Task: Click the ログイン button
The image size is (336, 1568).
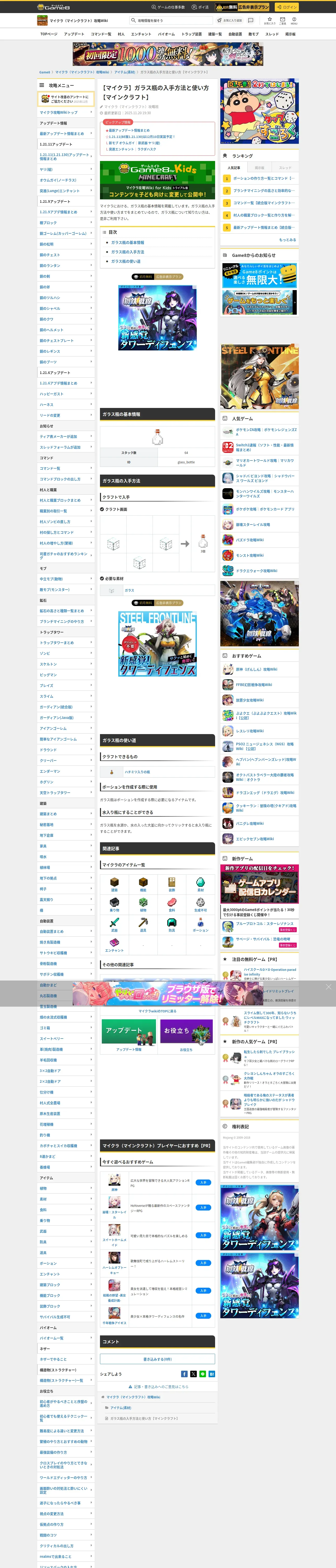Action: (x=286, y=7)
